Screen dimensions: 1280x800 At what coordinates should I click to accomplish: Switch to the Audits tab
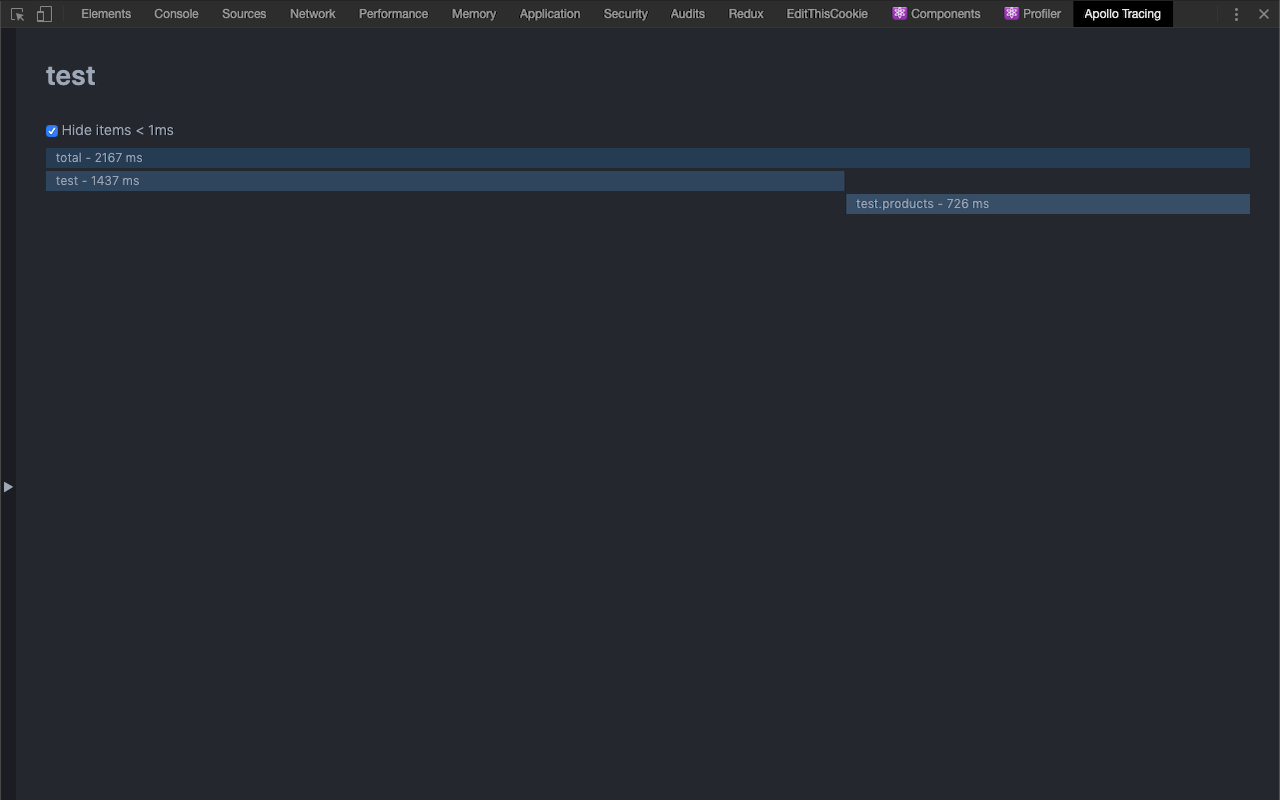(688, 14)
